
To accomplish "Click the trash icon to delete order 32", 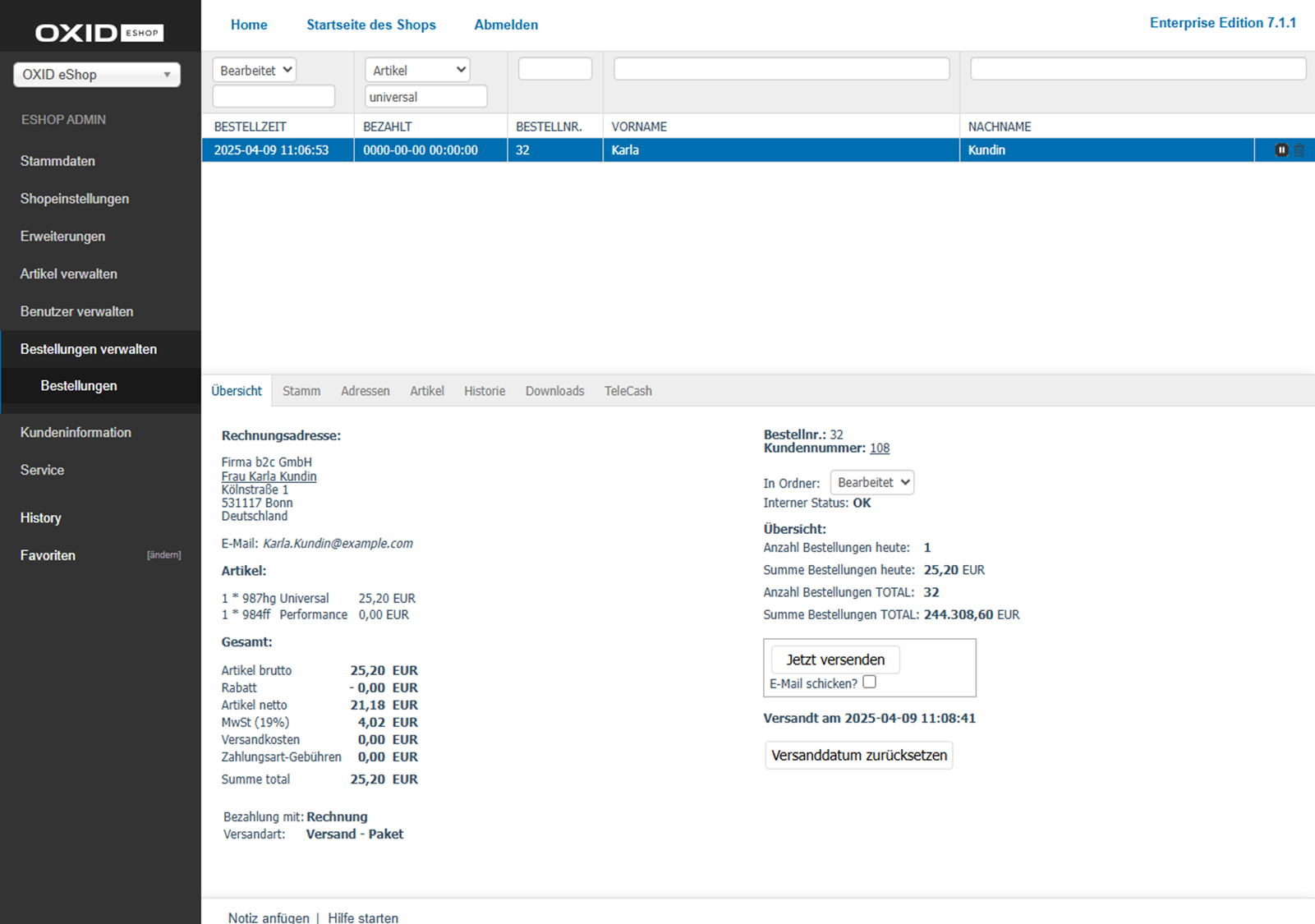I will pyautogui.click(x=1299, y=150).
